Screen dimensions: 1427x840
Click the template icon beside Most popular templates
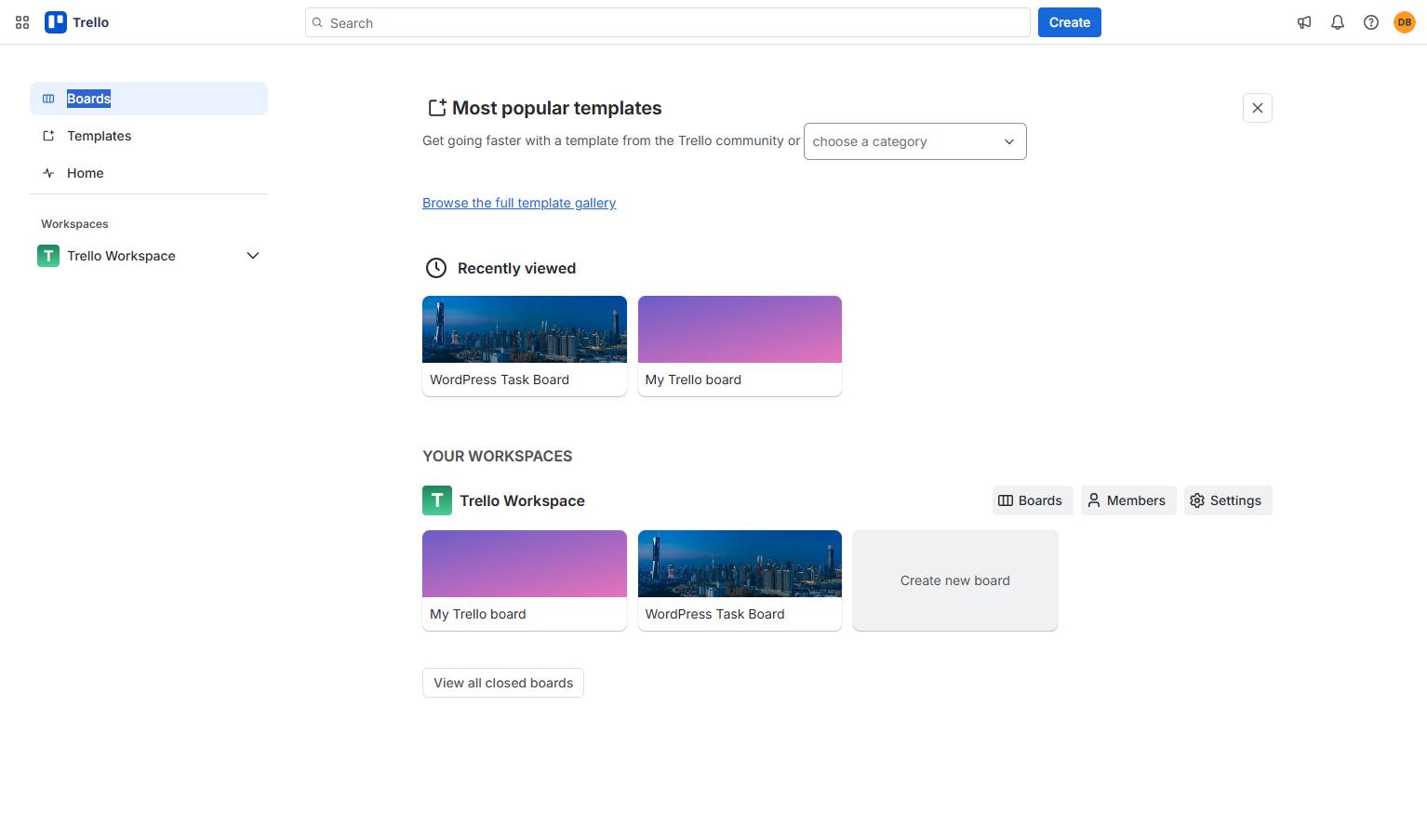click(436, 108)
